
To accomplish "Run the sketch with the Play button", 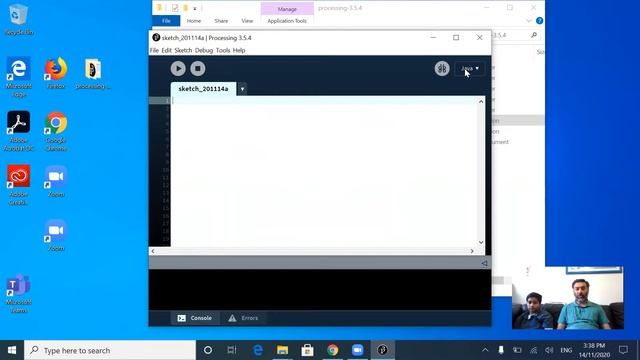I will pos(178,69).
